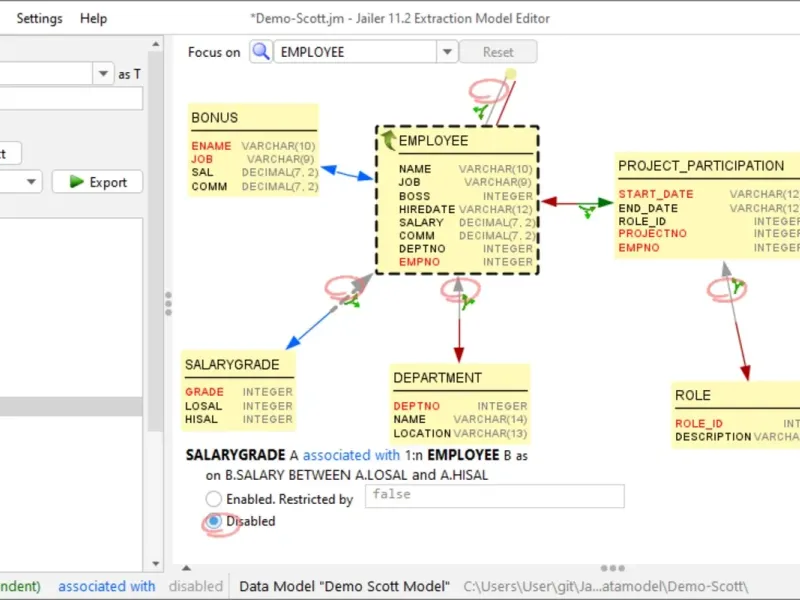The width and height of the screenshot is (800, 600).
Task: Click 'disabled' in the status bar
Action: coord(195,586)
